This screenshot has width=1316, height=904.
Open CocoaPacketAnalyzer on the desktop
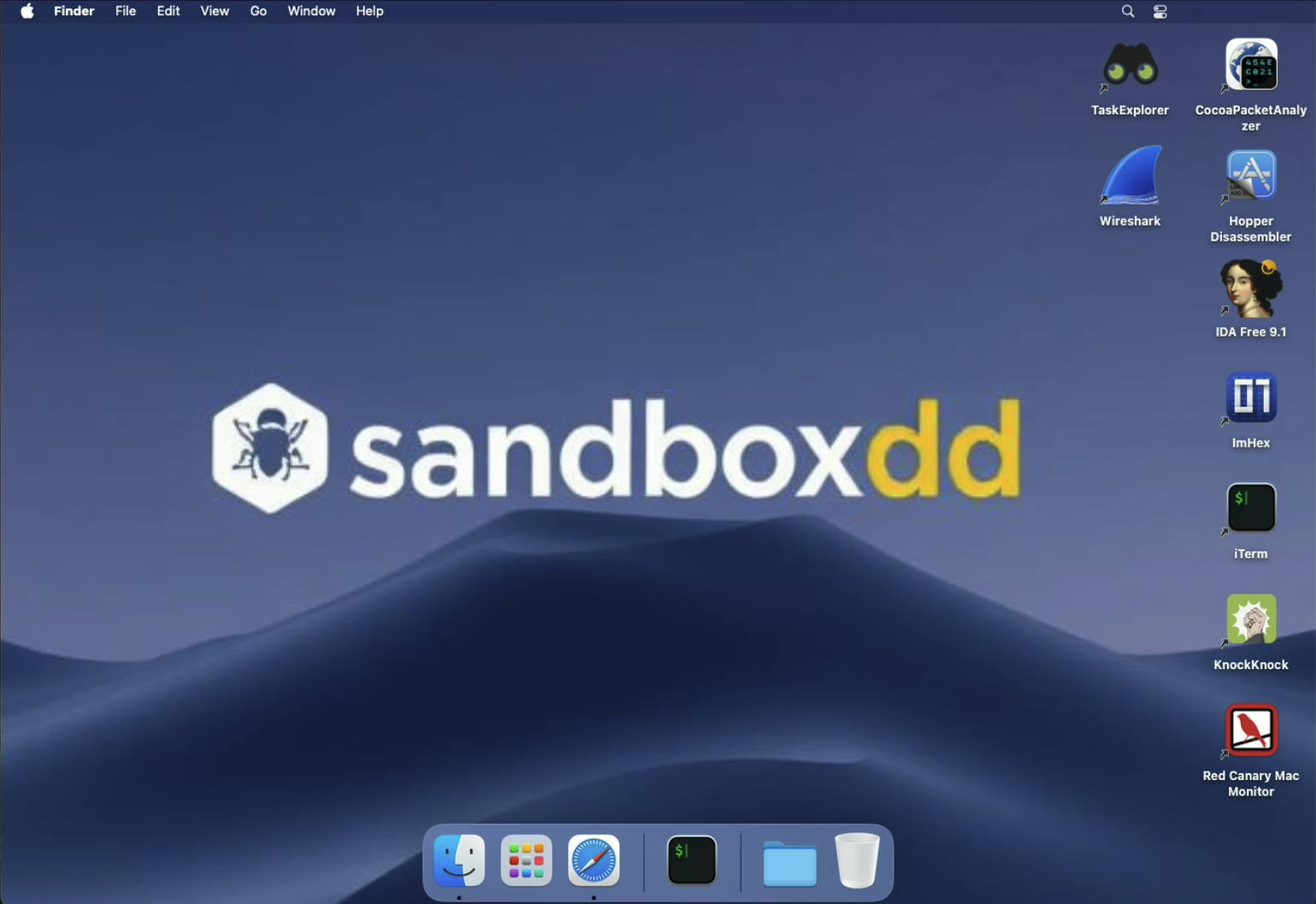1250,64
